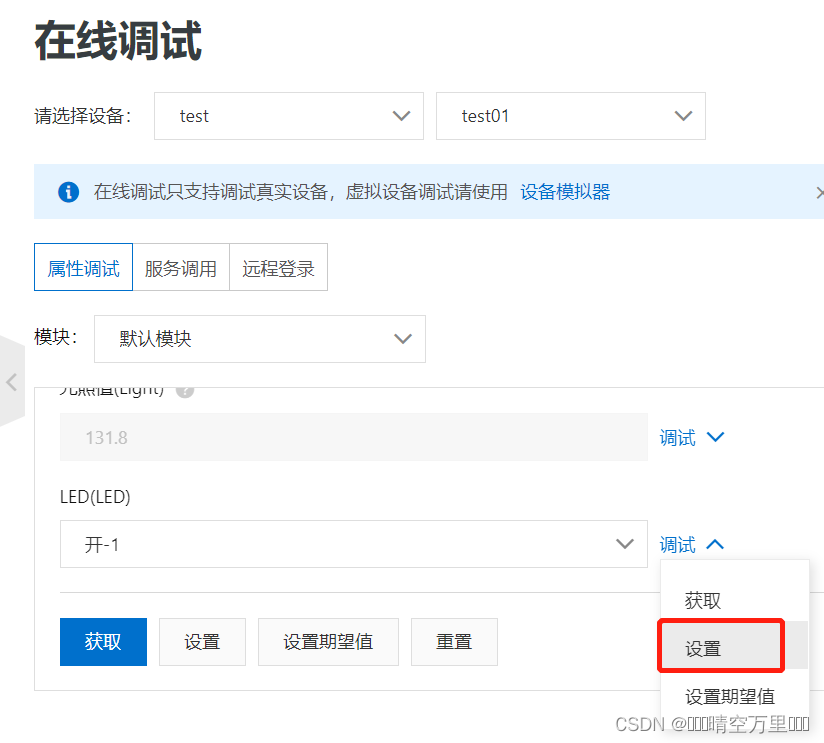824x743 pixels.
Task: Dismiss the banner via the close arrow icon
Action: tap(818, 192)
